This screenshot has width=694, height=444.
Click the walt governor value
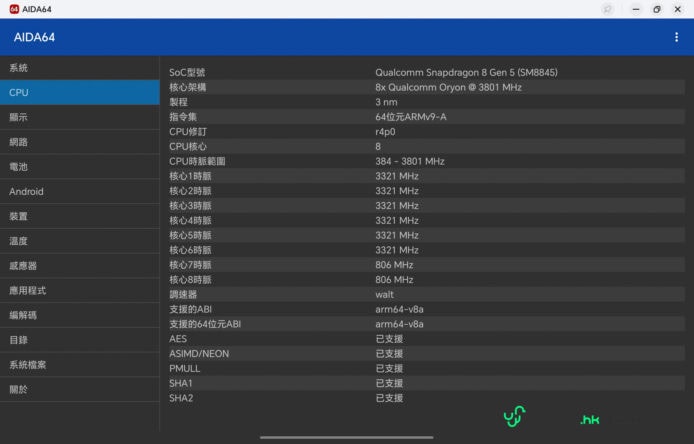[x=385, y=294]
